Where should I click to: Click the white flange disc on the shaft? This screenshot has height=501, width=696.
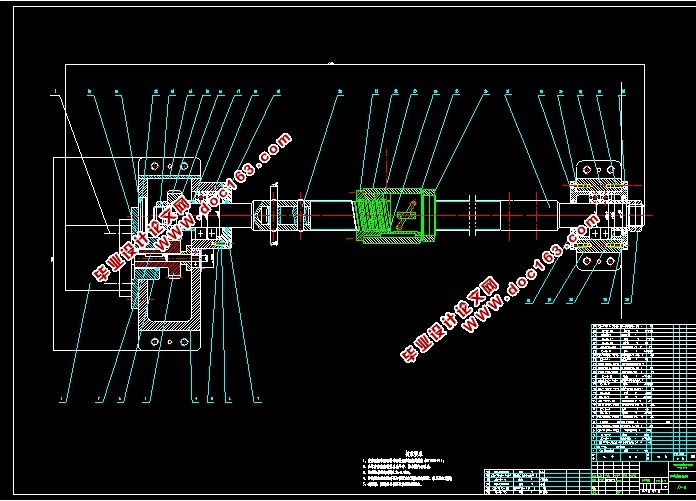coord(274,214)
